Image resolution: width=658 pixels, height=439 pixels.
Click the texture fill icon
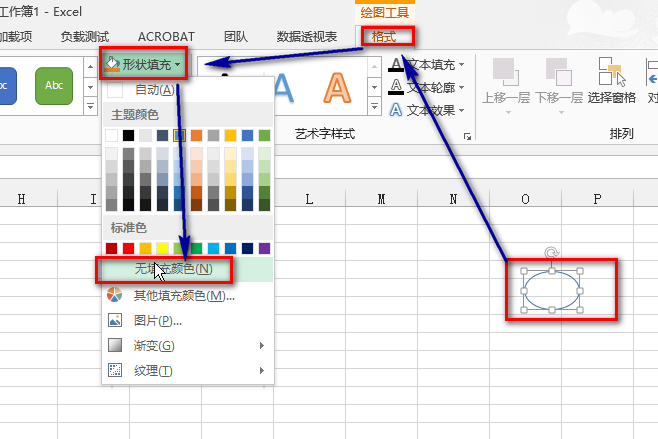tap(115, 370)
